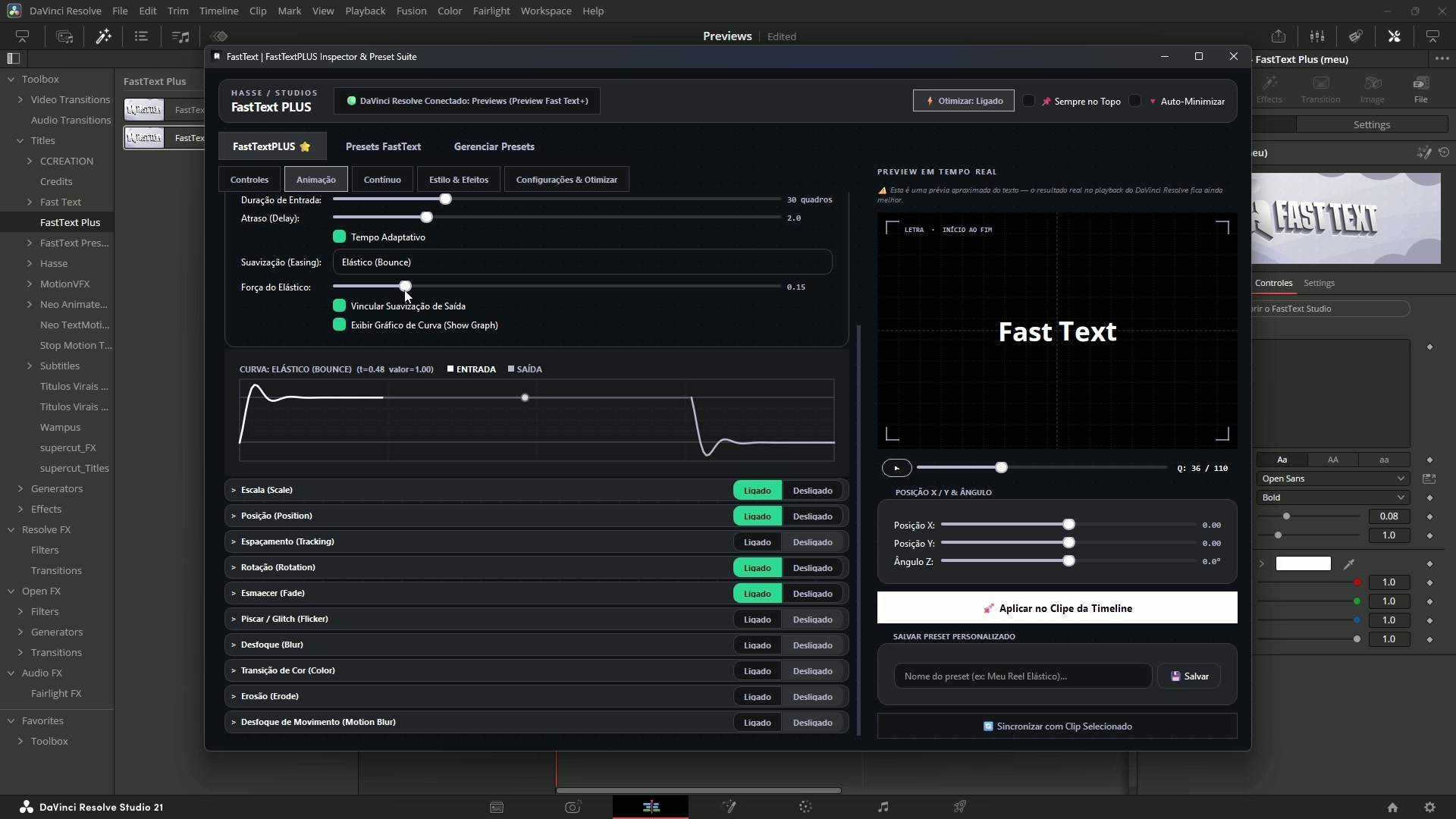Open the Metadata tag icon

[1356, 36]
